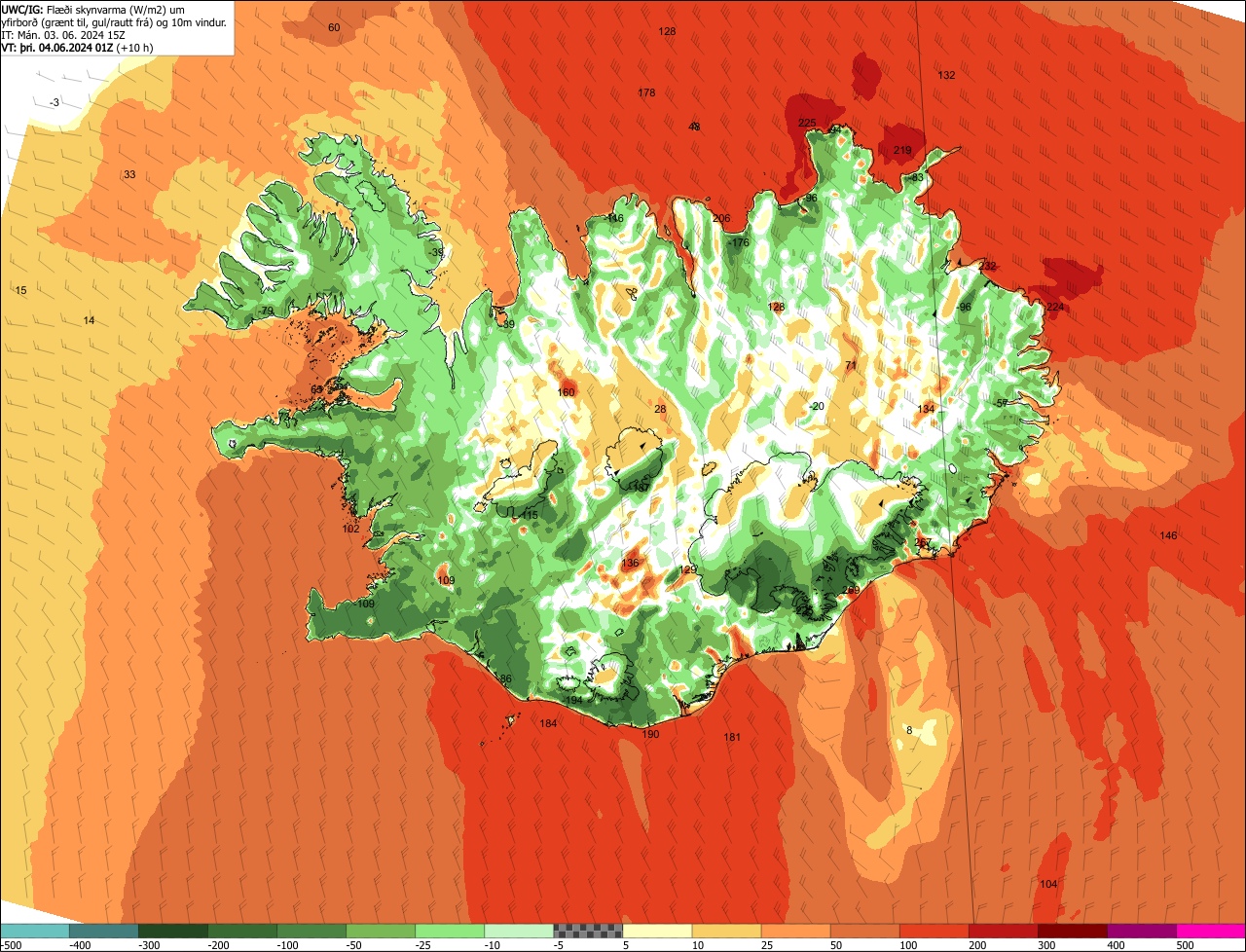The image size is (1246, 952).
Task: Click the flux value '28' in central Iceland
Action: point(660,409)
